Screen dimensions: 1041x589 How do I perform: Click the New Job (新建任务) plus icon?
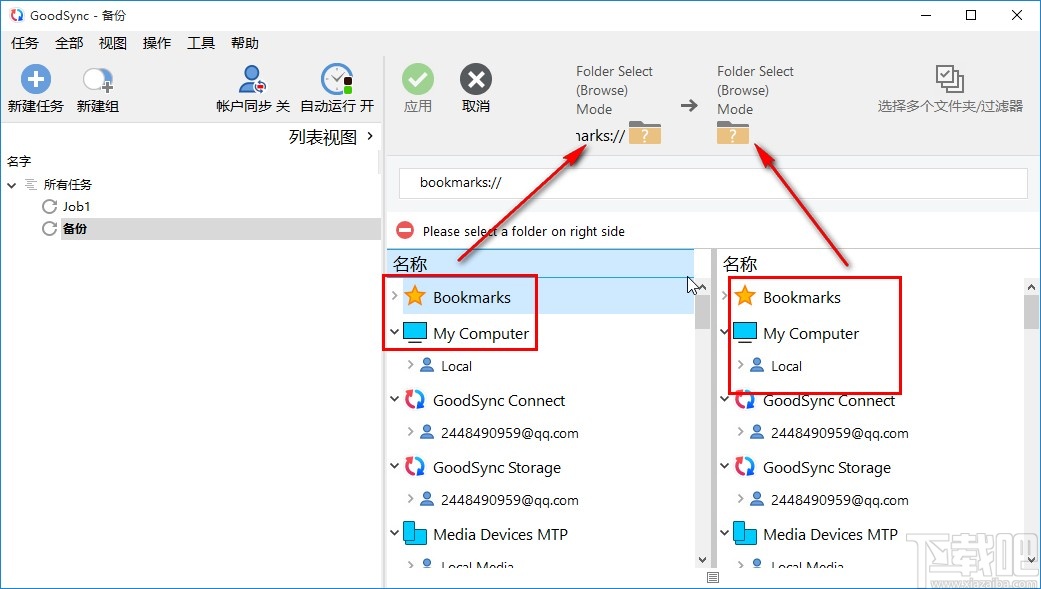(x=36, y=80)
